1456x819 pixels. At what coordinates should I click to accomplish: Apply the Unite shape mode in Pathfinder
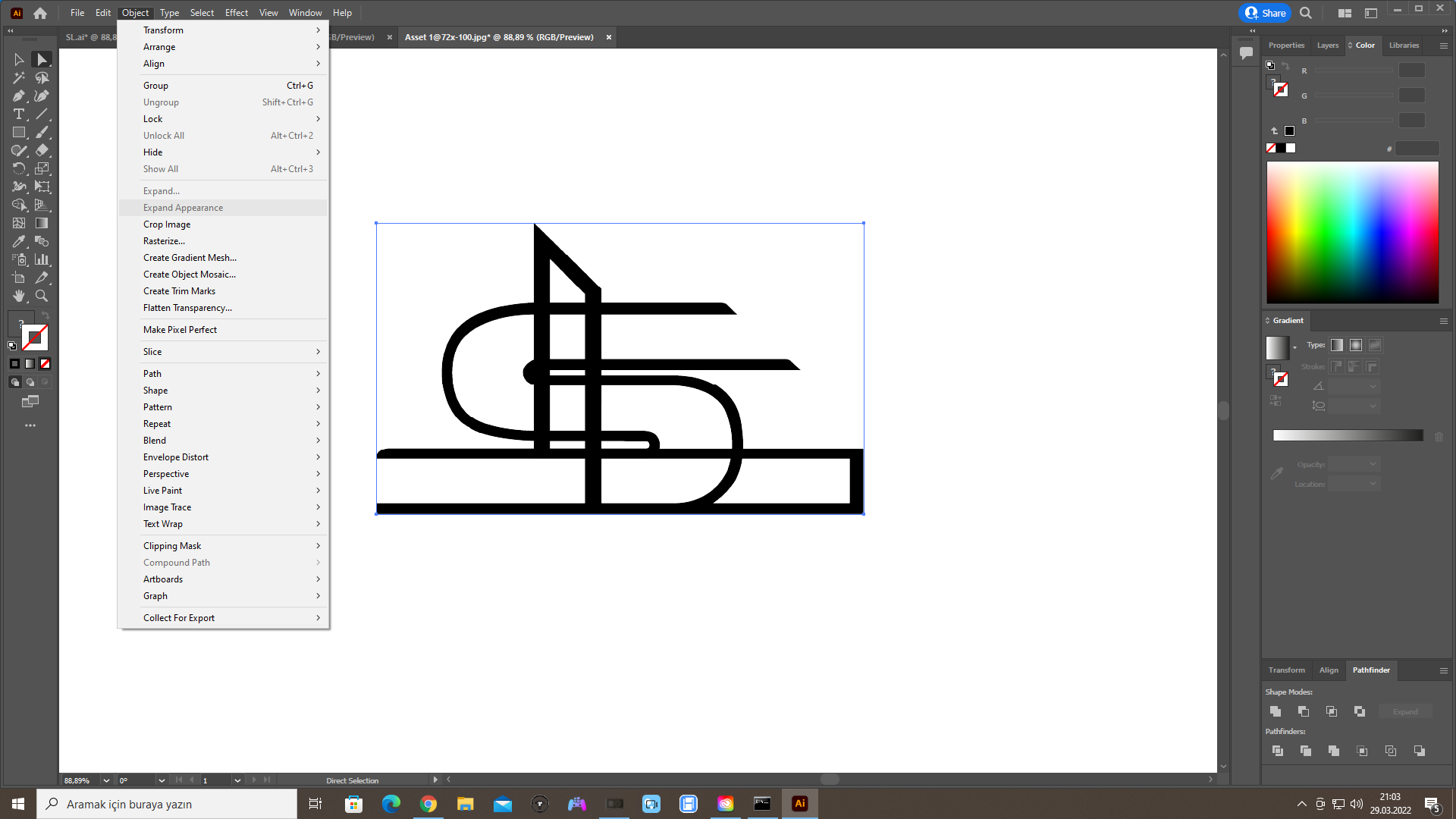pos(1275,711)
